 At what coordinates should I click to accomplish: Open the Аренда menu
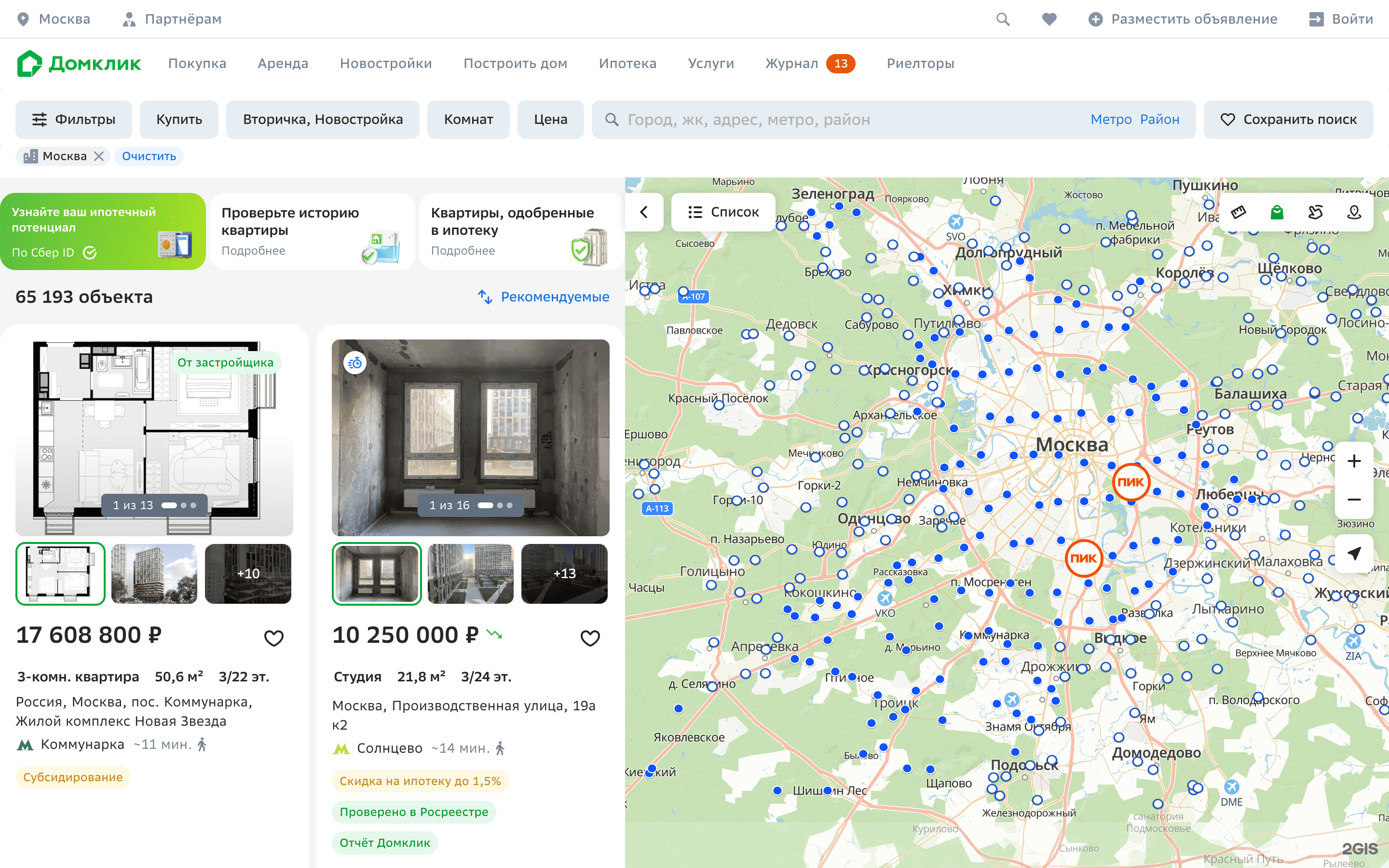pyautogui.click(x=283, y=63)
